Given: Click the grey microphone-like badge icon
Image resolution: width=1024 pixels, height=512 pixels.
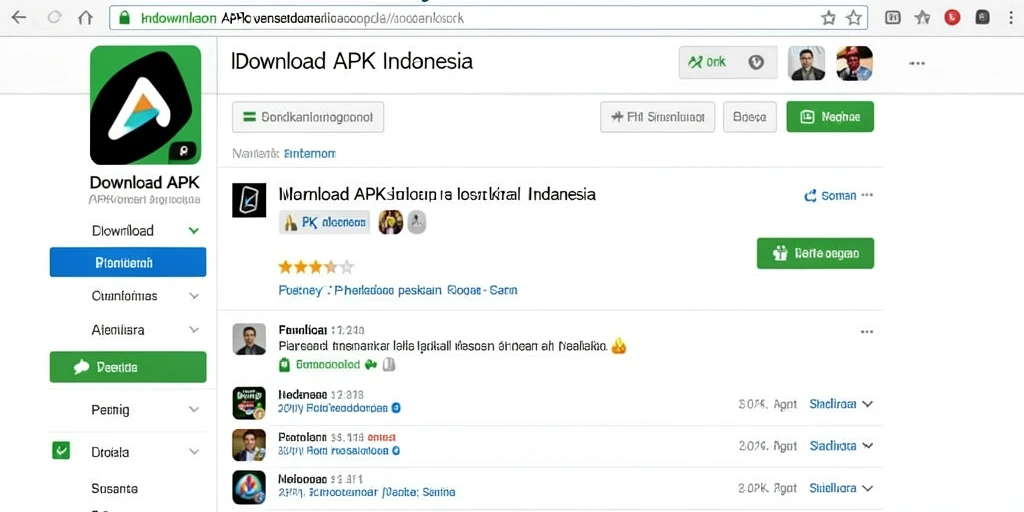Looking at the screenshot, I should pyautogui.click(x=417, y=223).
